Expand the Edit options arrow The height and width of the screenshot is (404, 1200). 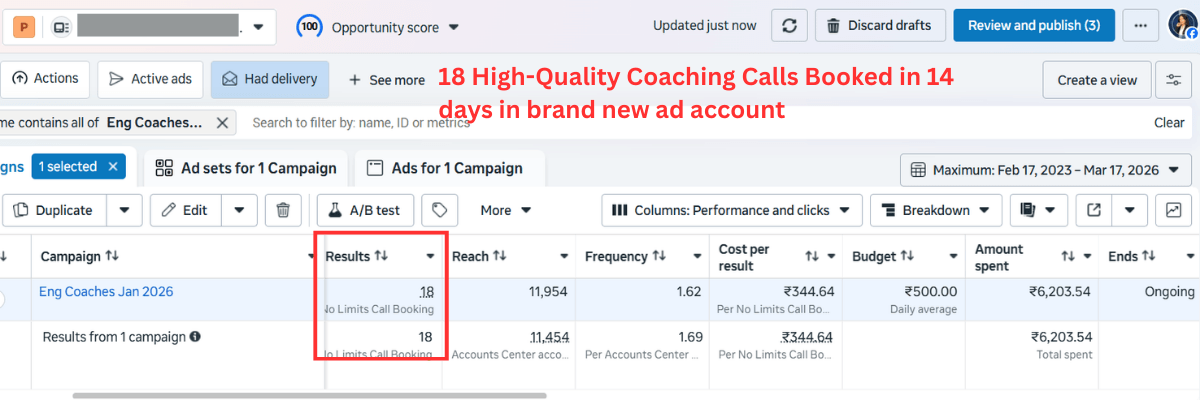tap(240, 210)
